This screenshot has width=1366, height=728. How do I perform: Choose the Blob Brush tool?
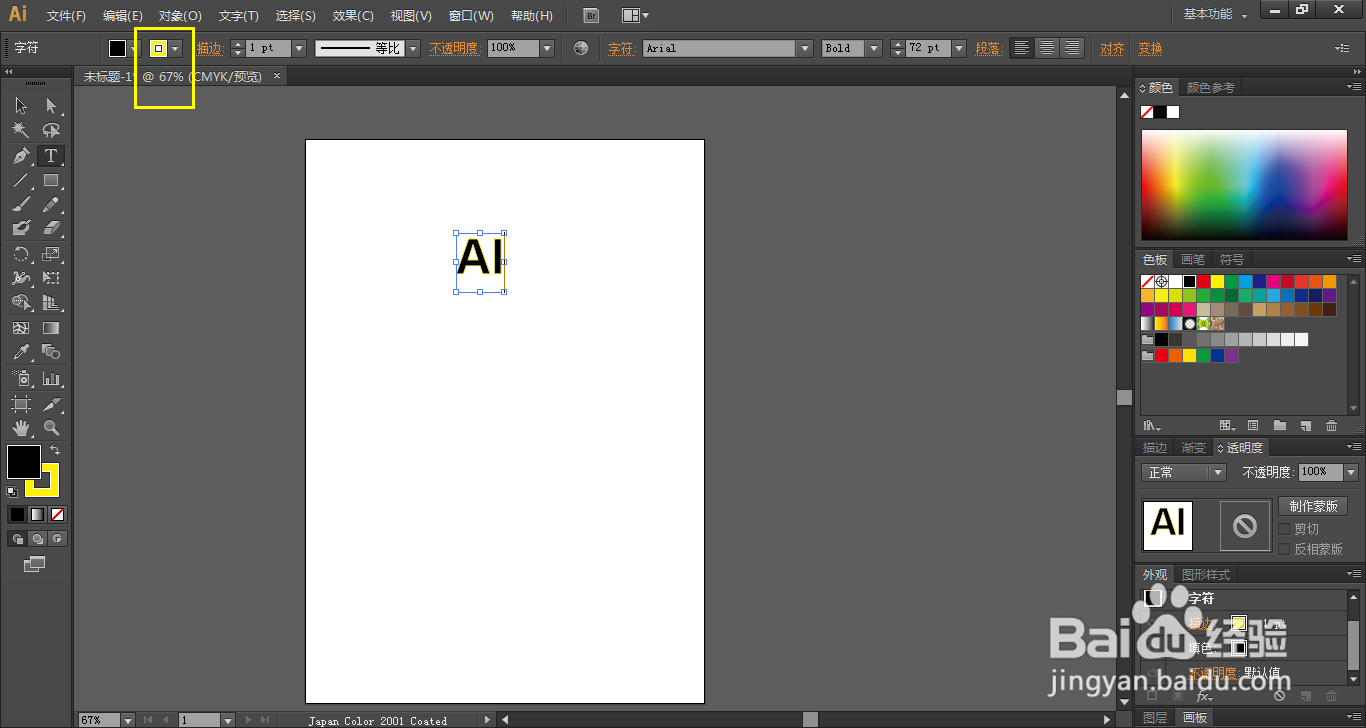coord(21,229)
